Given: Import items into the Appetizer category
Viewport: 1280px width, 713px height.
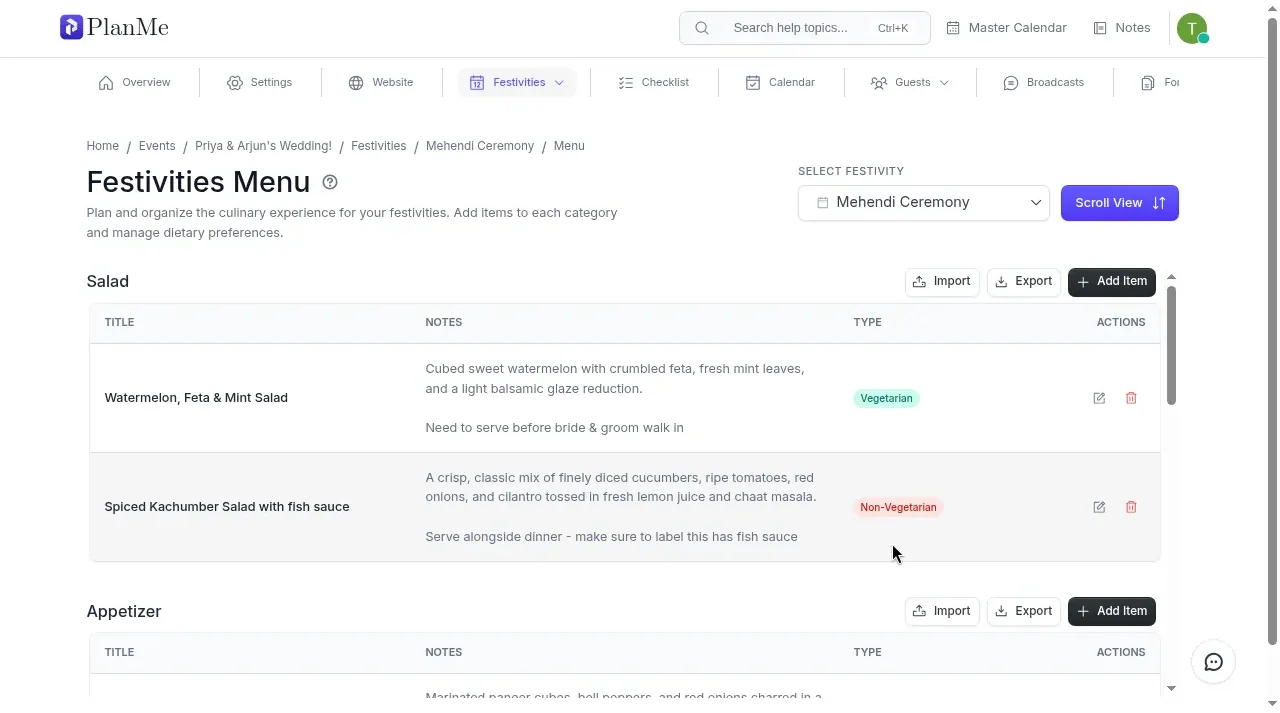Looking at the screenshot, I should (942, 612).
